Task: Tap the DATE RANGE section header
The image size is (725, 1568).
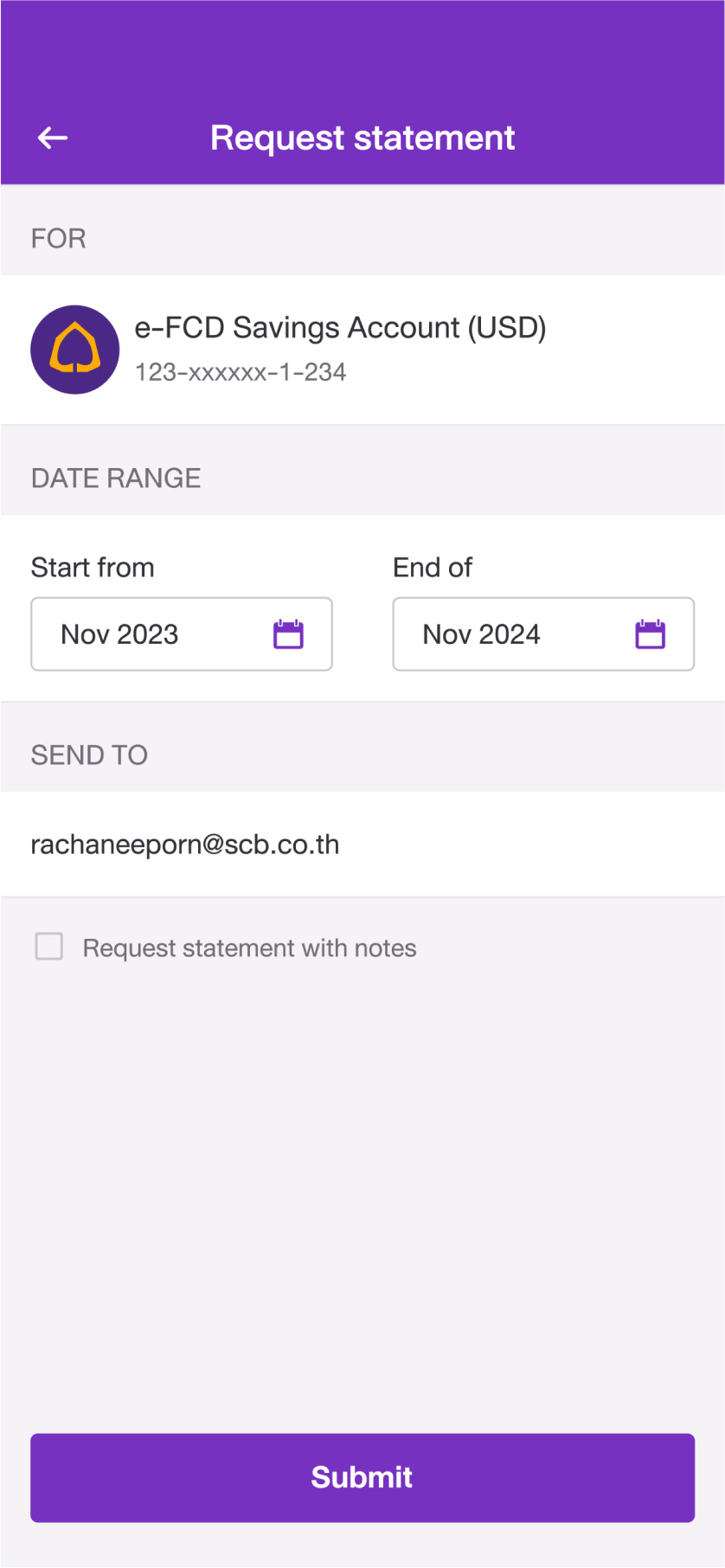Action: click(116, 478)
